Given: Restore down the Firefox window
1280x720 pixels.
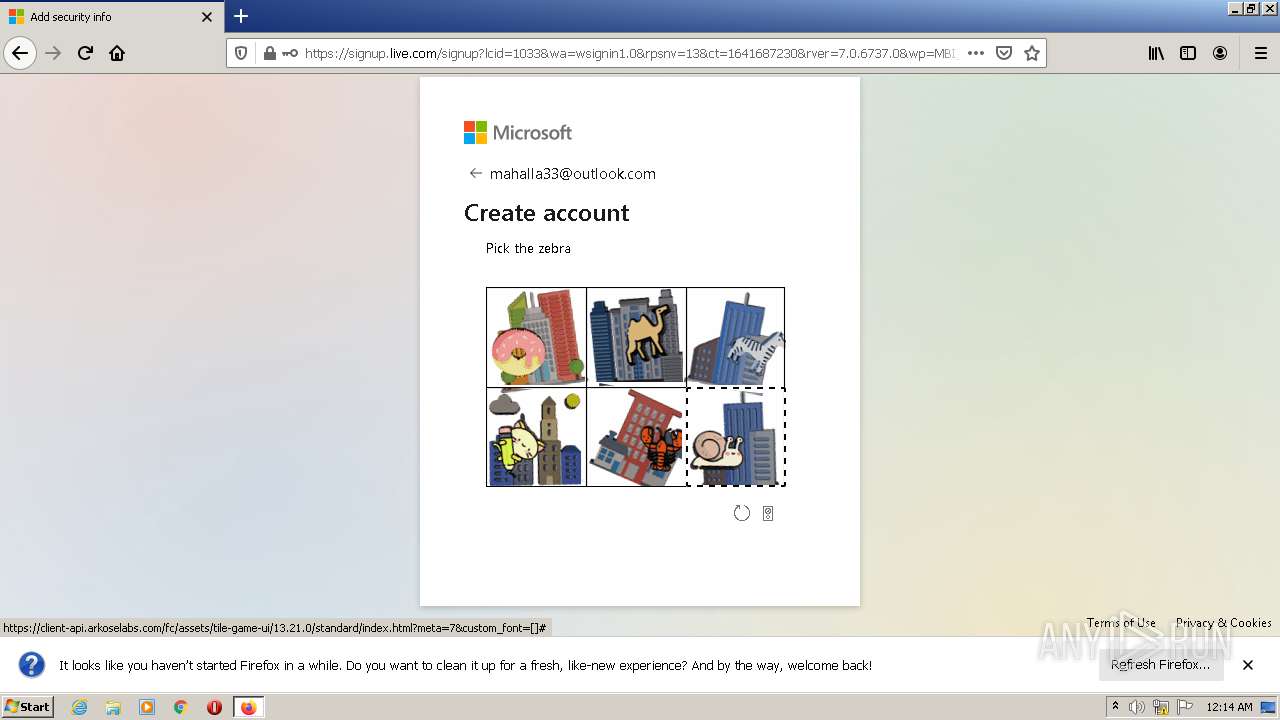Looking at the screenshot, I should pos(1251,8).
